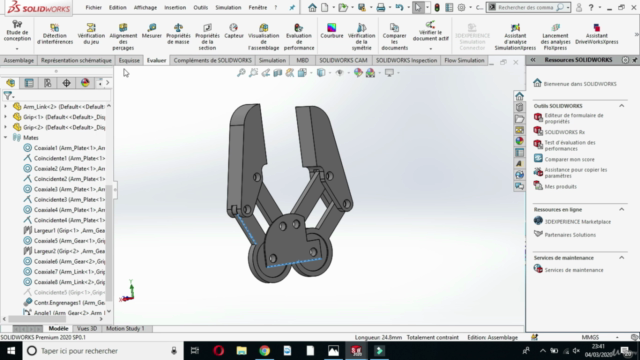Collapse Services de maintenance section
Screen dimensions: 640x360
pyautogui.click(x=622, y=258)
